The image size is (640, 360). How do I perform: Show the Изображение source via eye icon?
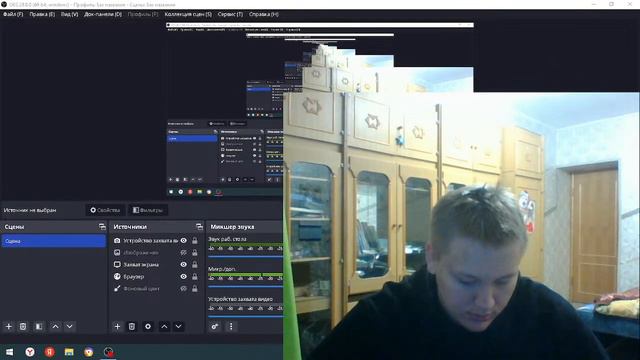click(x=184, y=253)
